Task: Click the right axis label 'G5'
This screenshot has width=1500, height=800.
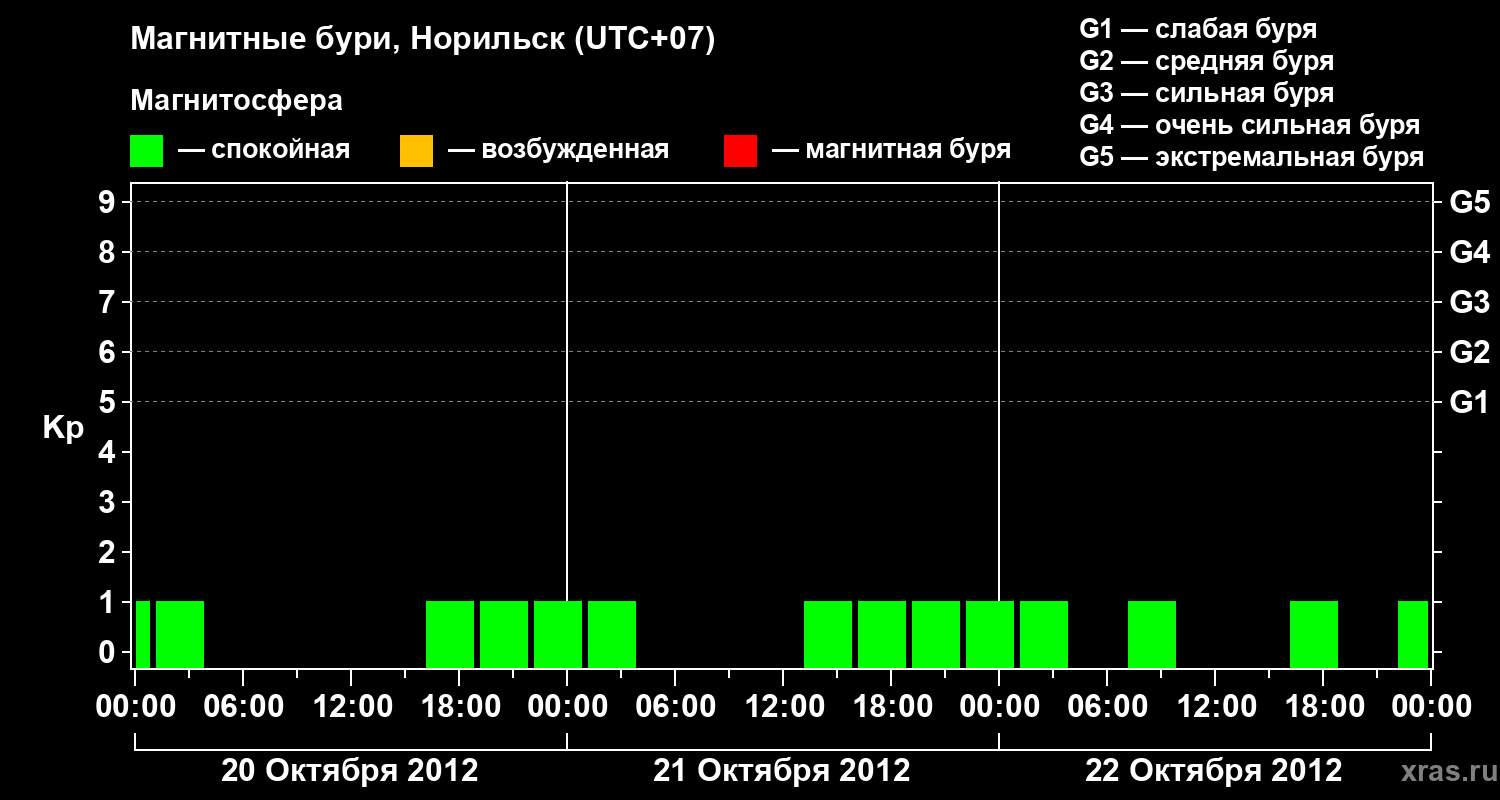Action: click(x=1470, y=202)
